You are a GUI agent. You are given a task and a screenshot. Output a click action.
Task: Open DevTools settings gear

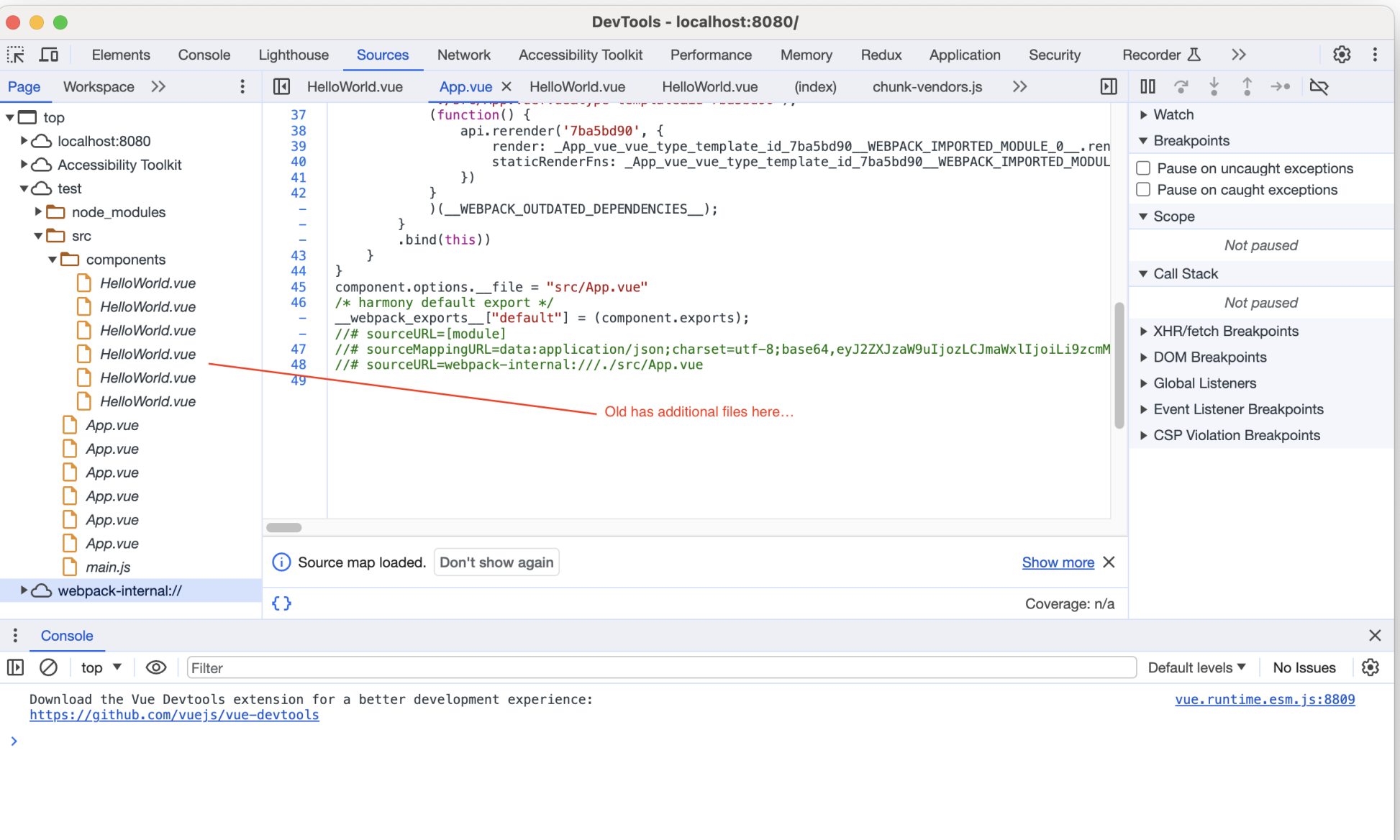(1342, 55)
